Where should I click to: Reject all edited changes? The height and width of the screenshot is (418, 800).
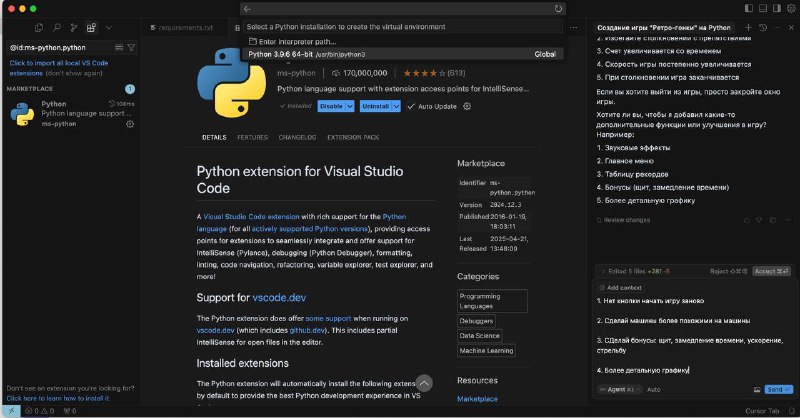pyautogui.click(x=728, y=272)
